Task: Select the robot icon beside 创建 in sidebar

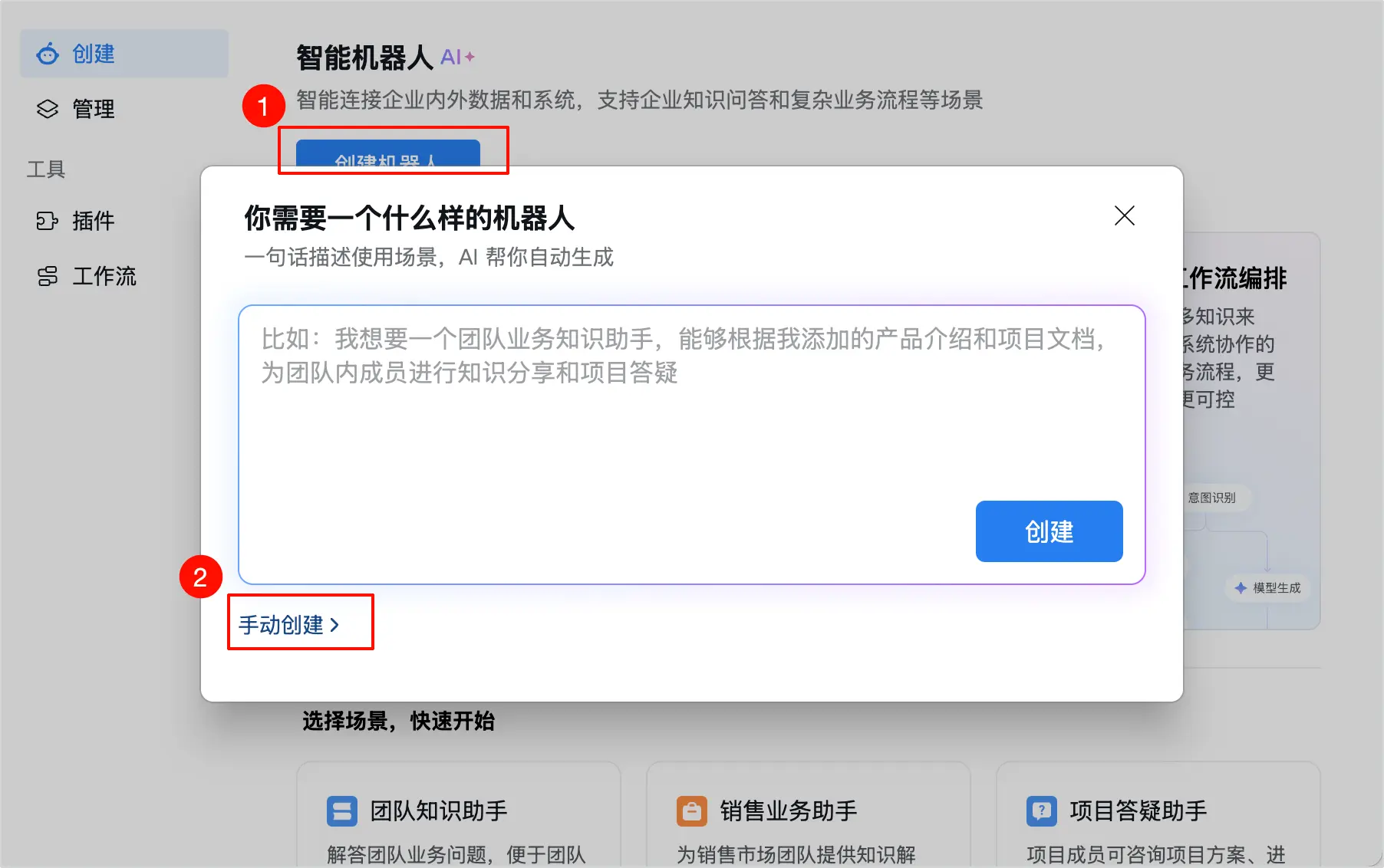Action: pos(47,54)
